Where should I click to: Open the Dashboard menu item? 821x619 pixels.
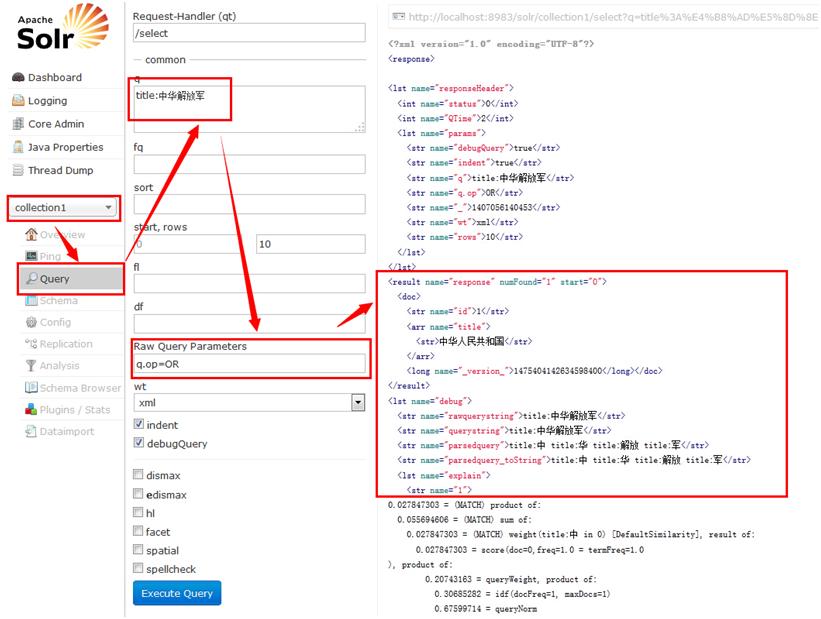(54, 78)
